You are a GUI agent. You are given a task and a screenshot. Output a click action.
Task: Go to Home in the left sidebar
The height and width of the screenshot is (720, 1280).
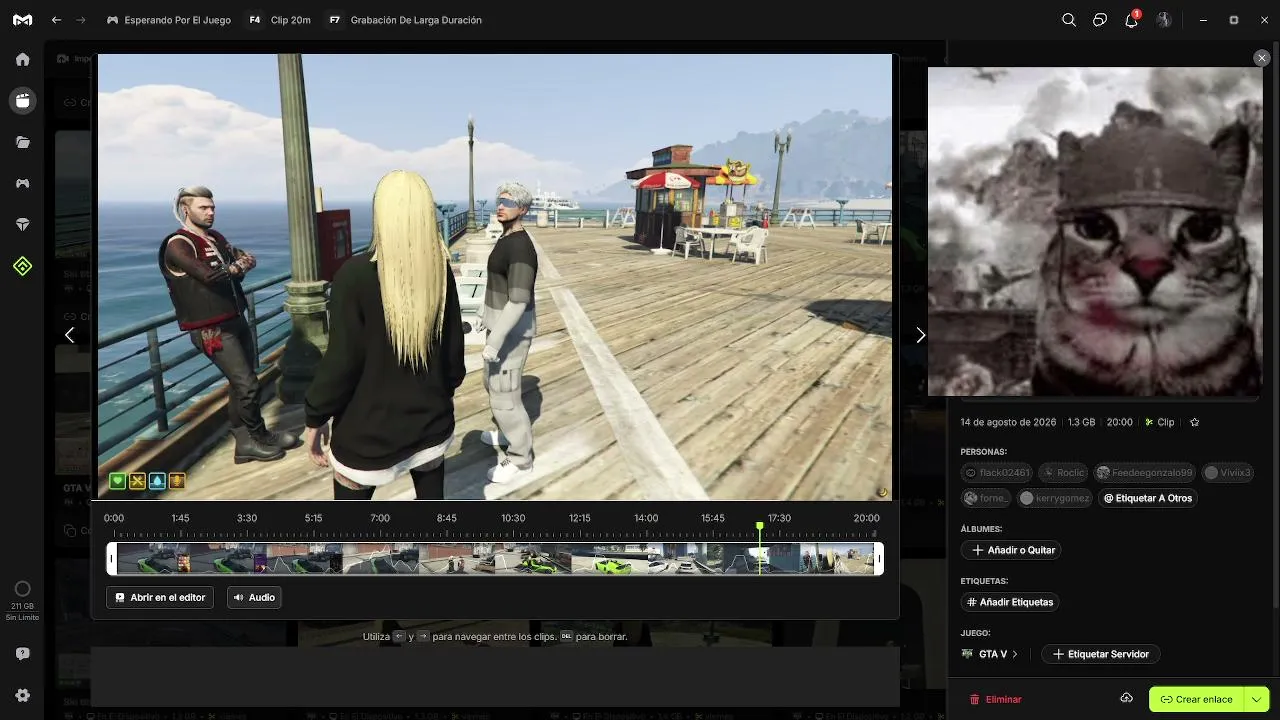coord(22,59)
